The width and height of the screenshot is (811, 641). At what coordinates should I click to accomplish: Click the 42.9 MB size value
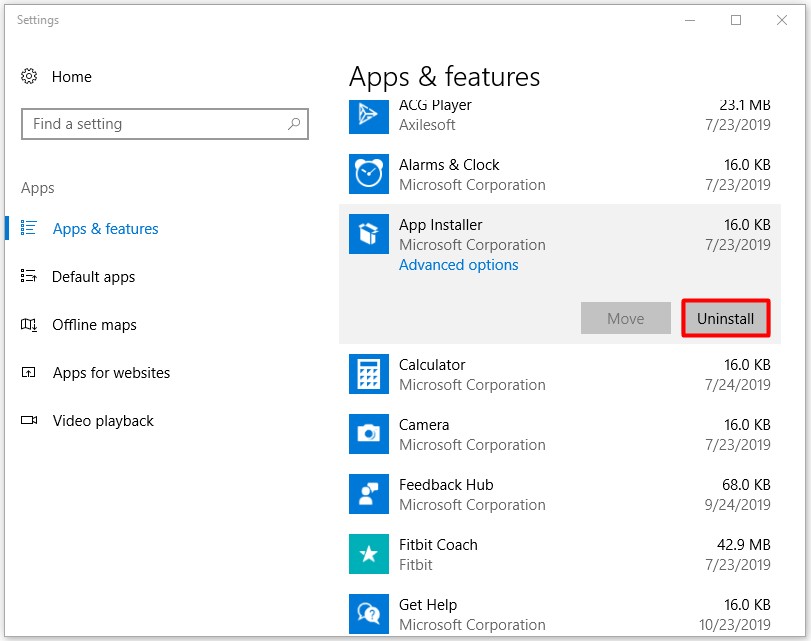[x=744, y=545]
